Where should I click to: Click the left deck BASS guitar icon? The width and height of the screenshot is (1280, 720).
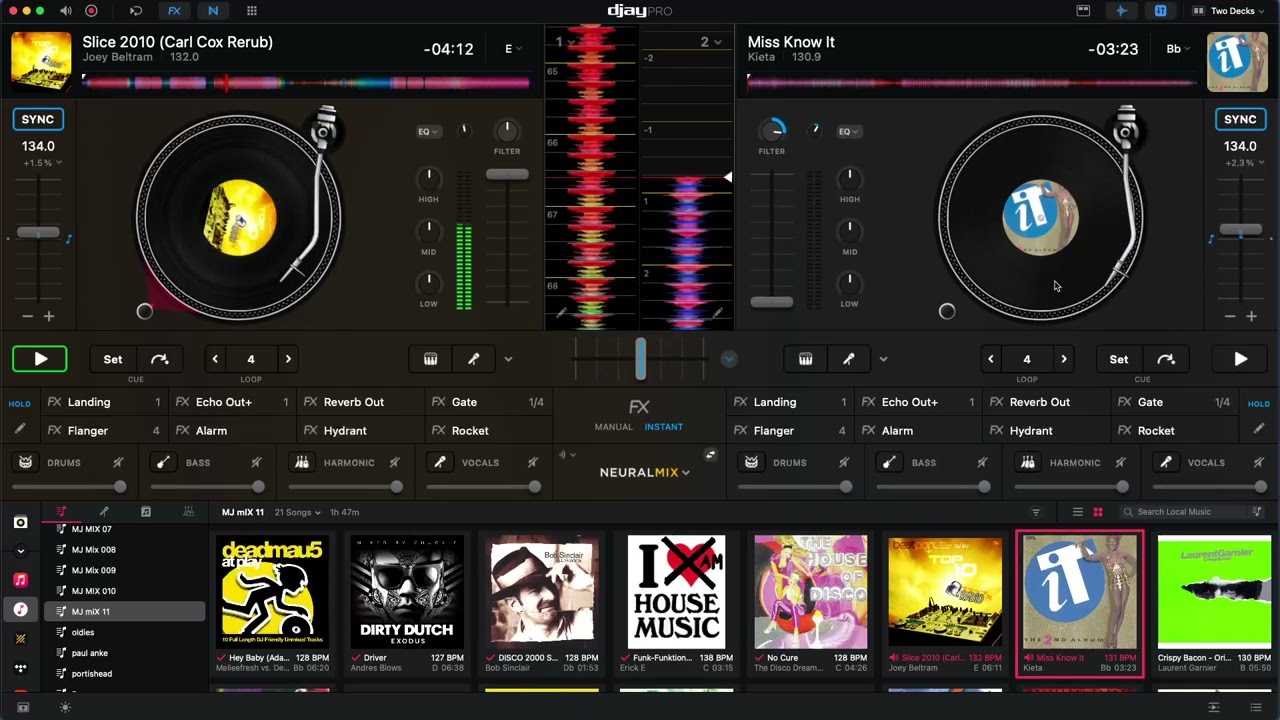(162, 462)
